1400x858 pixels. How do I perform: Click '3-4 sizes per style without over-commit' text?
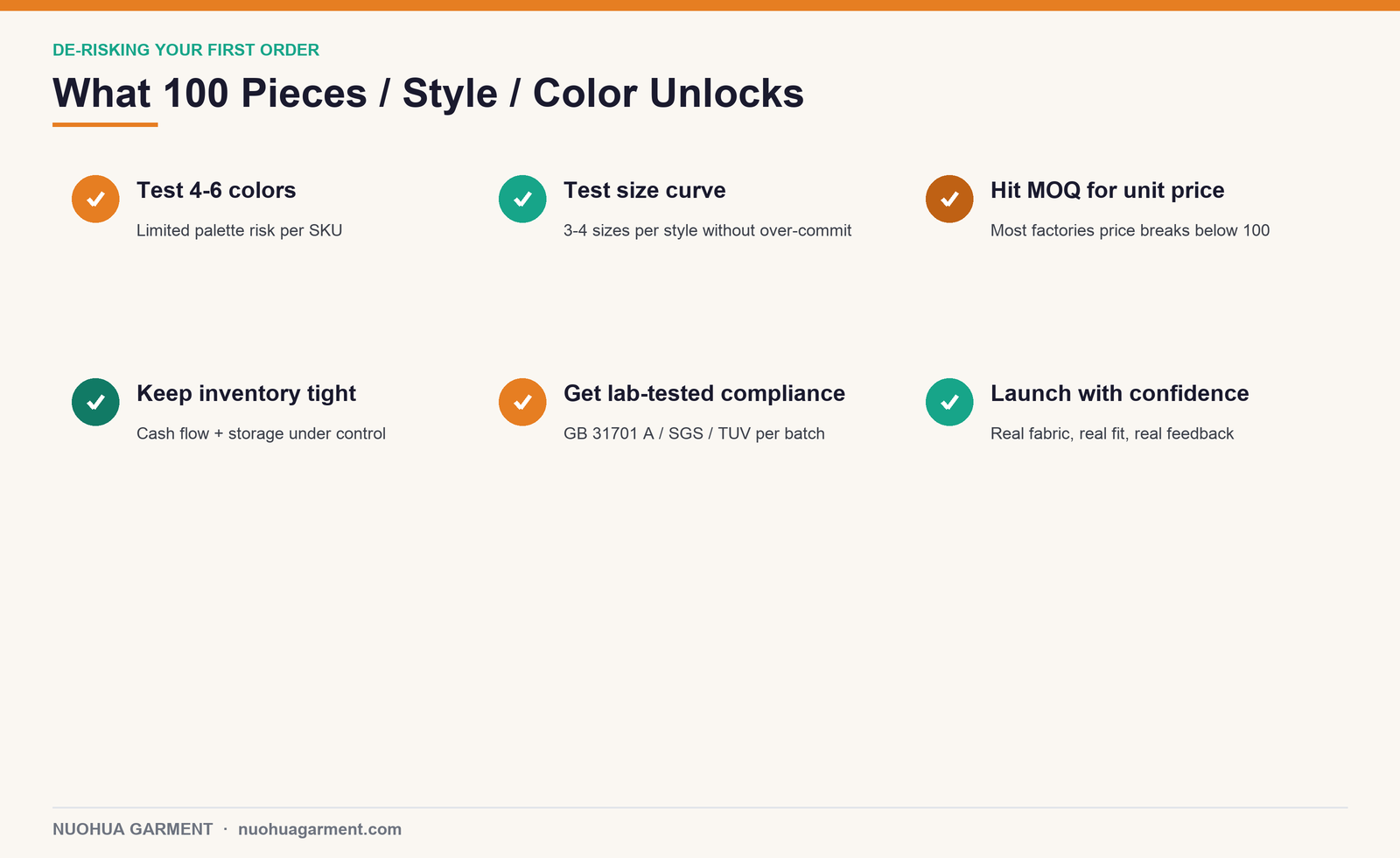(707, 230)
